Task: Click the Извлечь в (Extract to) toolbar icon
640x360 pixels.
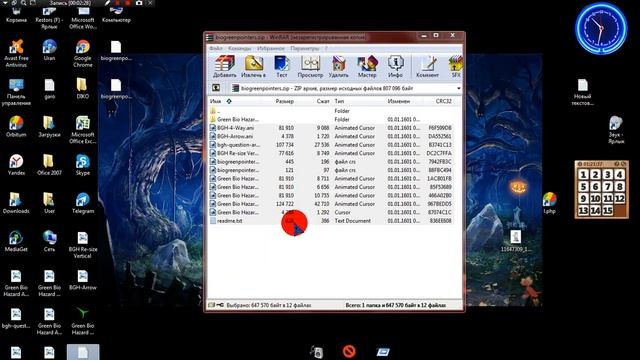Action: [253, 67]
